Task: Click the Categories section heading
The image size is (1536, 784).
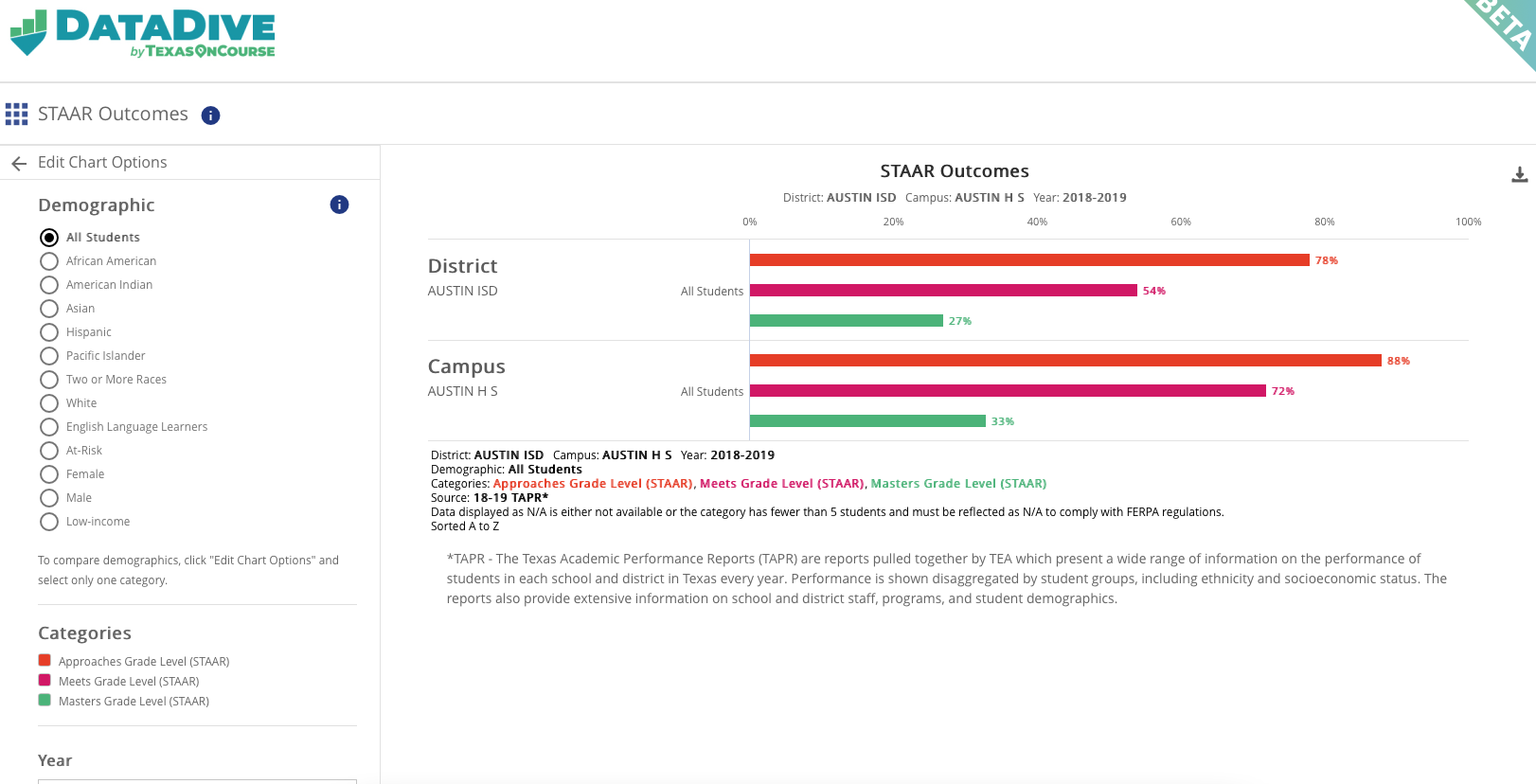Action: tap(84, 633)
